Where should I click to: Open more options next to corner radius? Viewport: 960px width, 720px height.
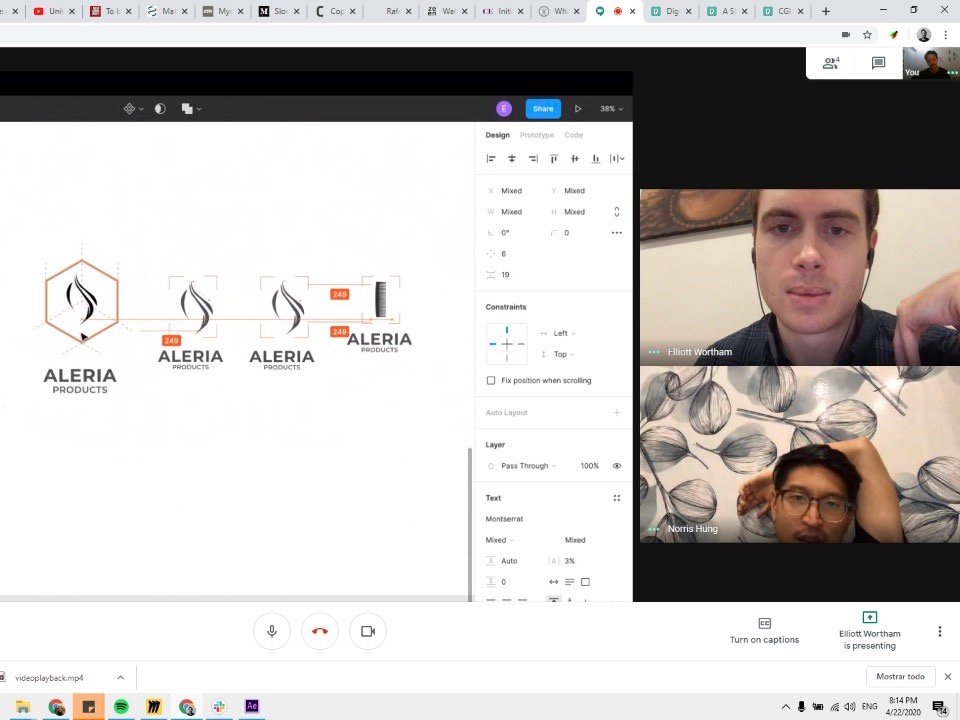[617, 233]
